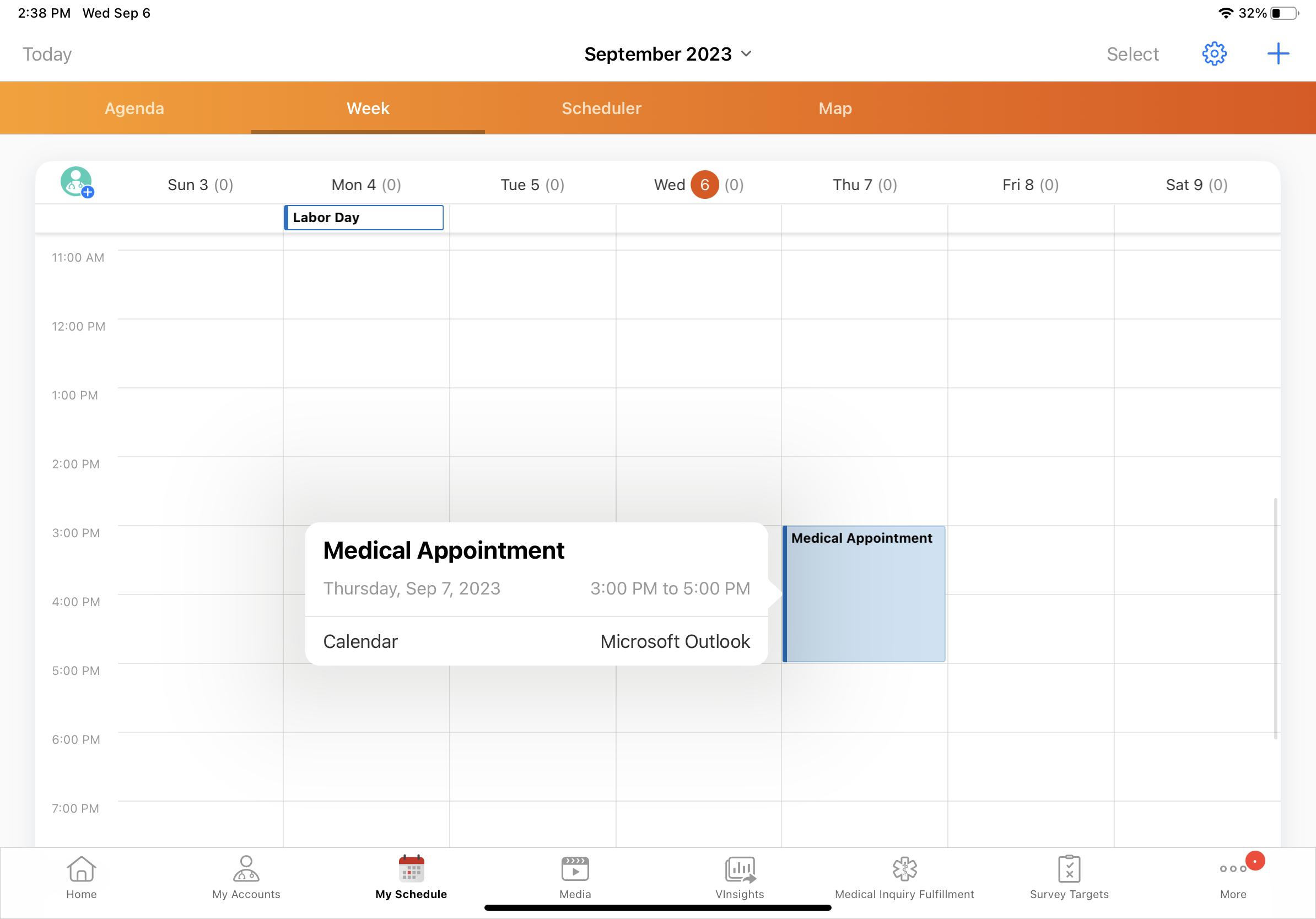Screen dimensions: 1316x919
Task: Tap the plus icon to add event
Action: 1277,54
